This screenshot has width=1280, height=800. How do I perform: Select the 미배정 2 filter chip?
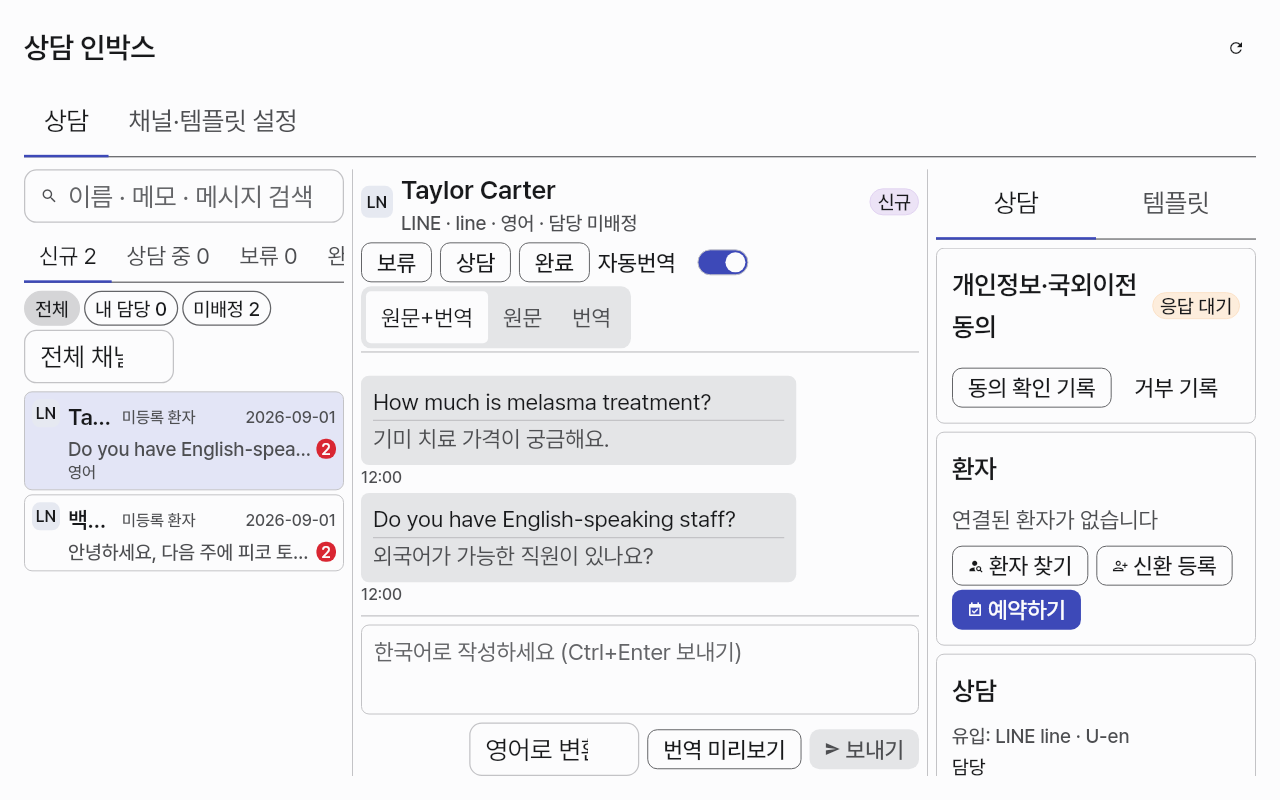point(227,309)
